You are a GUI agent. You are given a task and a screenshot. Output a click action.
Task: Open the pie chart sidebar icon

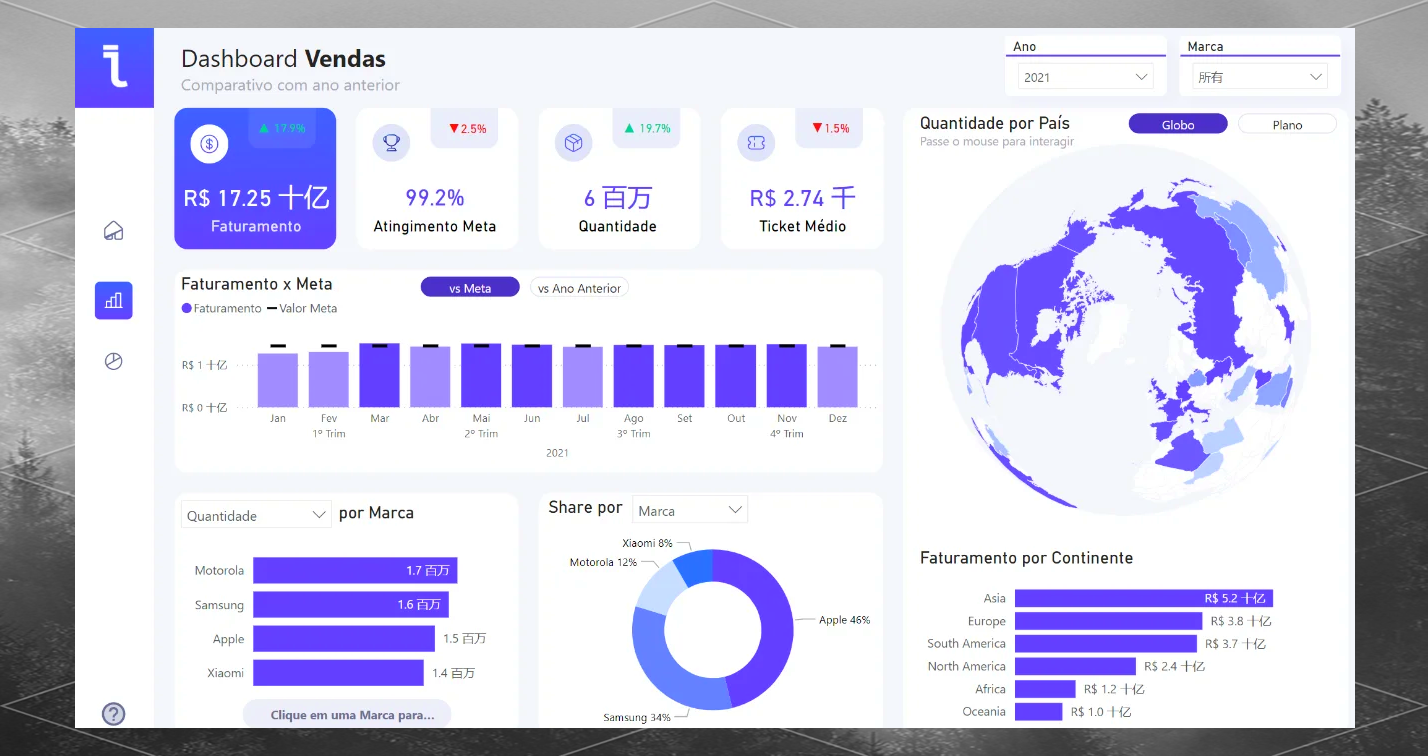click(x=113, y=361)
